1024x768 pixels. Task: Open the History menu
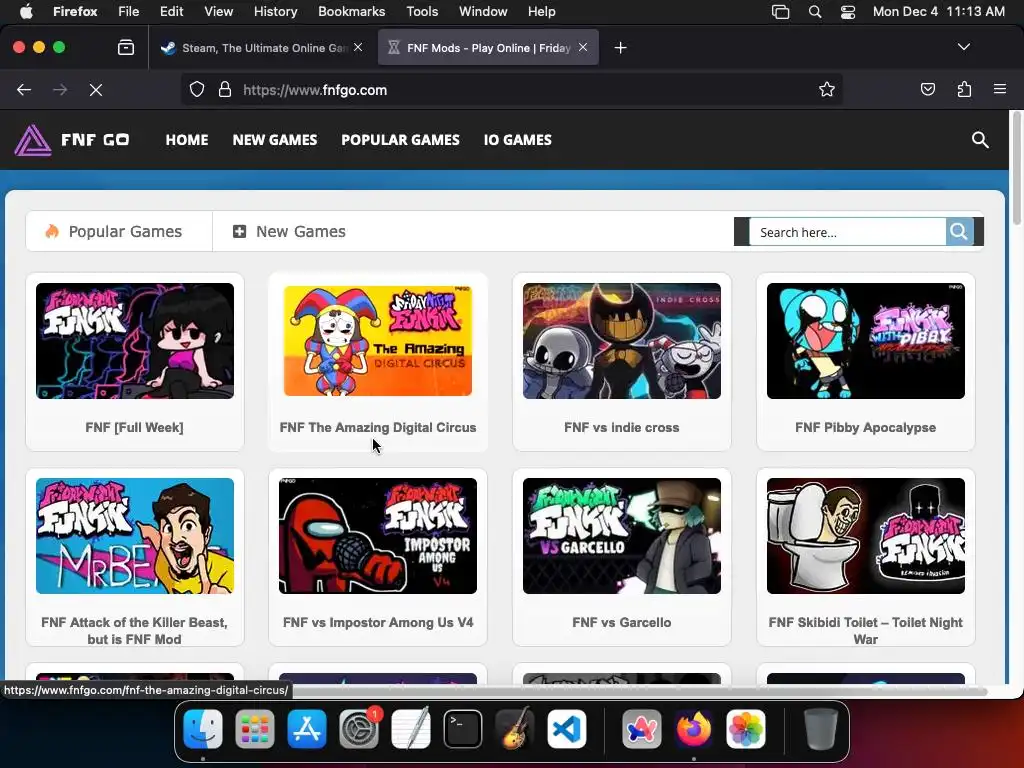[275, 12]
